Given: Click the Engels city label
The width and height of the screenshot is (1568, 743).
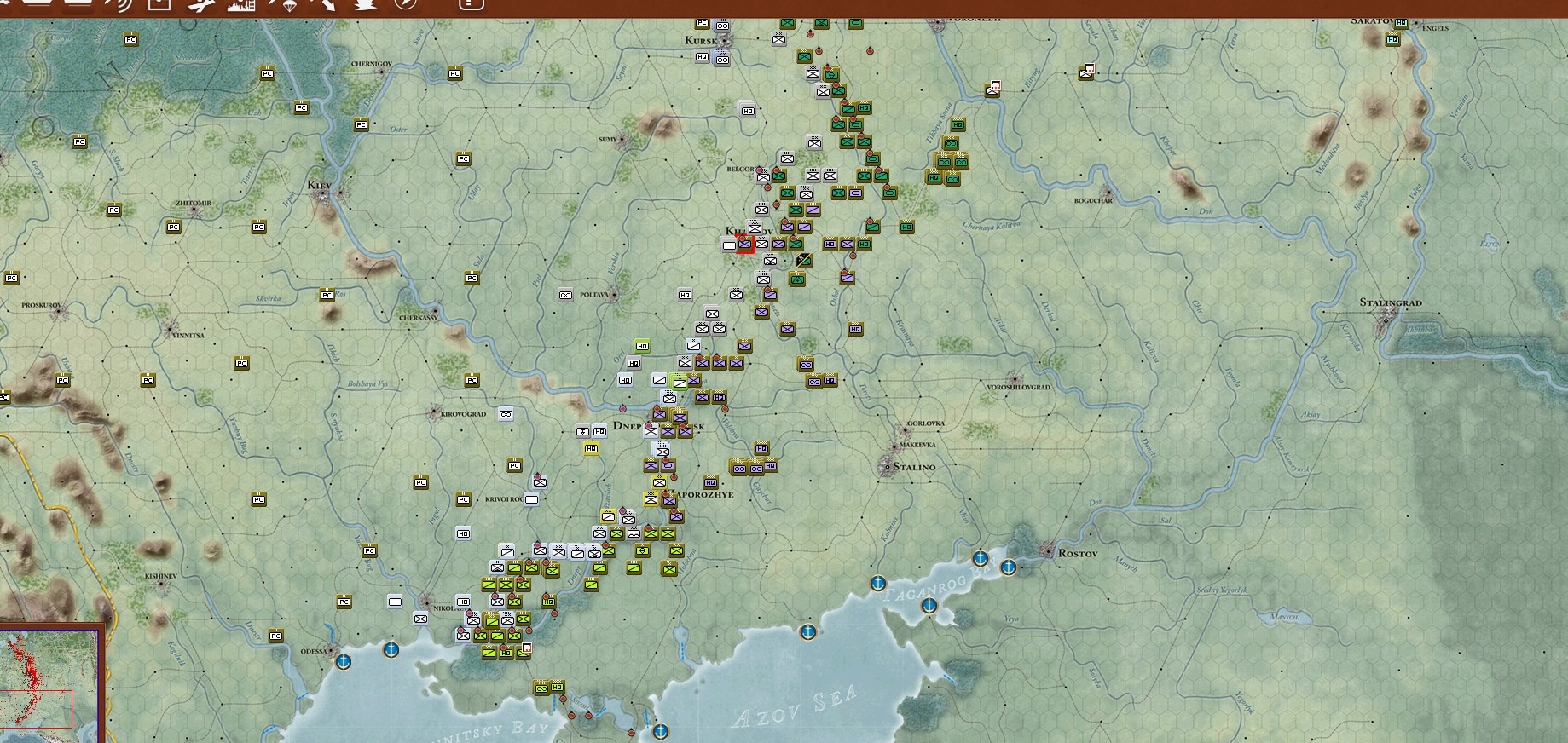Looking at the screenshot, I should click(1436, 28).
